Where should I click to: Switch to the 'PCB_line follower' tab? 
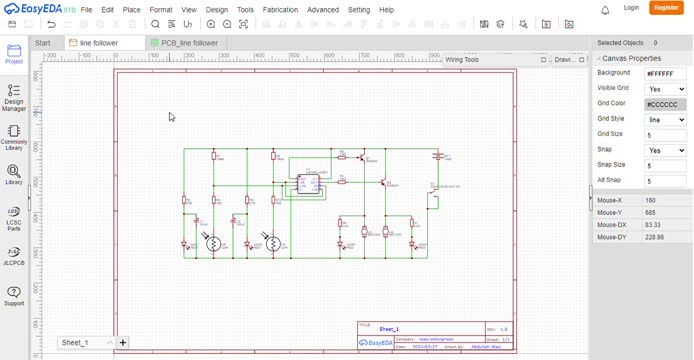pos(185,43)
